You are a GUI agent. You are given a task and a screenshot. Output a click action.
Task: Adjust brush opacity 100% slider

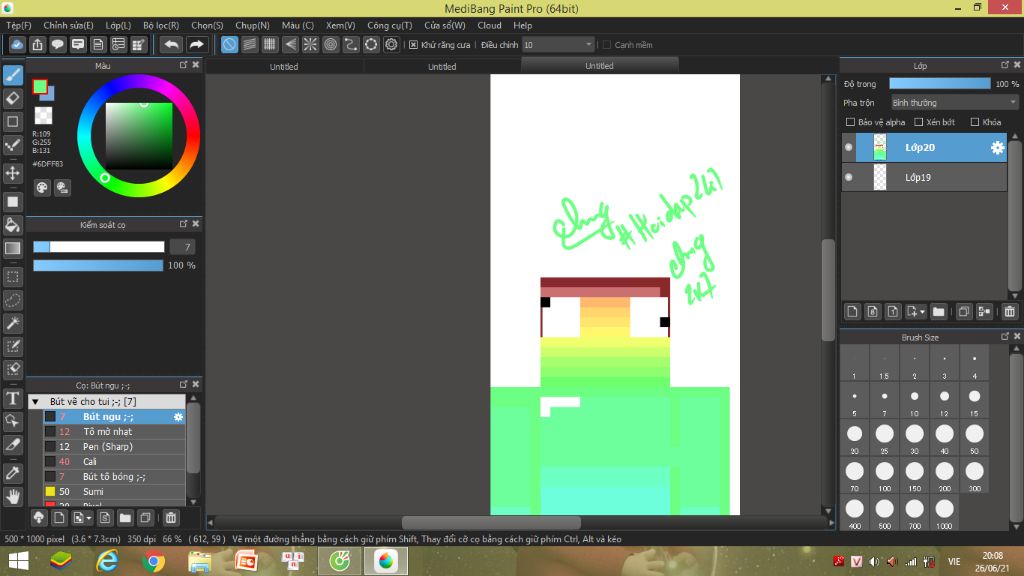click(98, 265)
